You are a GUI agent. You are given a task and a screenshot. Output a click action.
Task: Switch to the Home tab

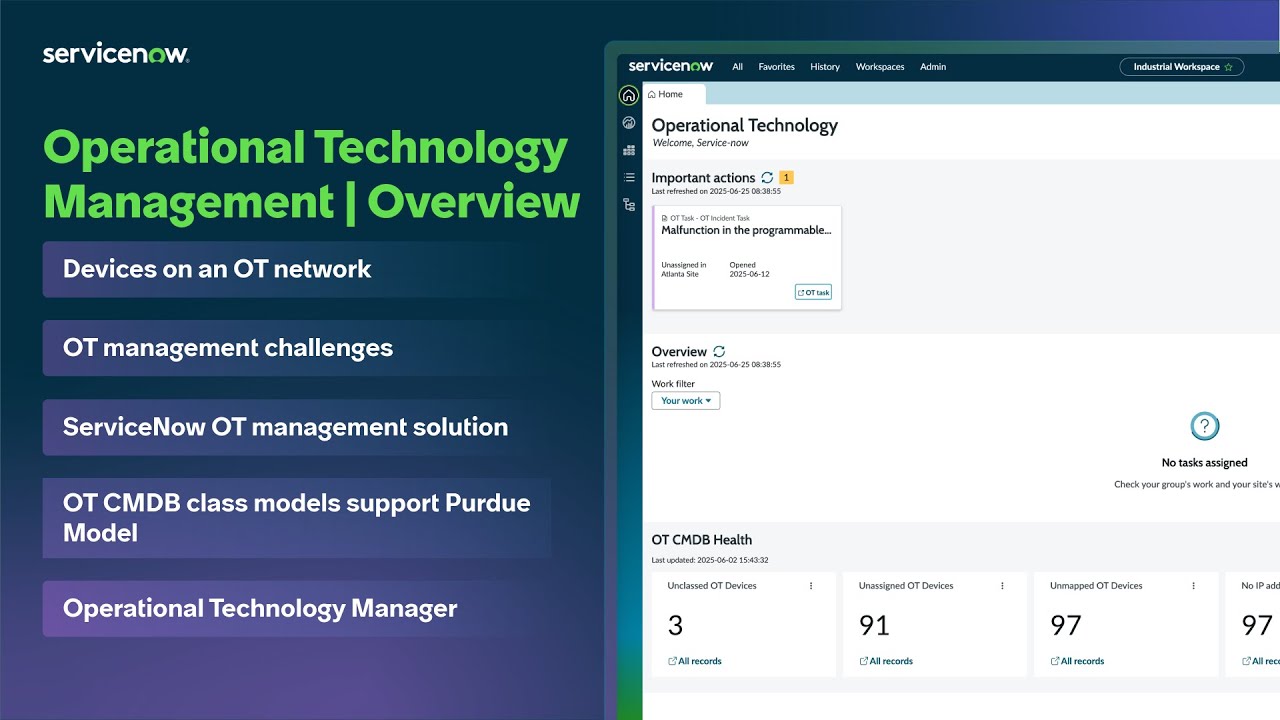pyautogui.click(x=666, y=93)
